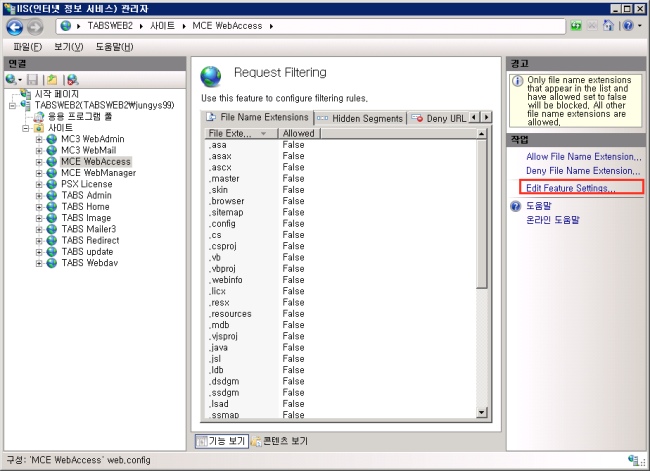Collapse the TABSWEB2 server node
650x471 pixels.
click(12, 106)
